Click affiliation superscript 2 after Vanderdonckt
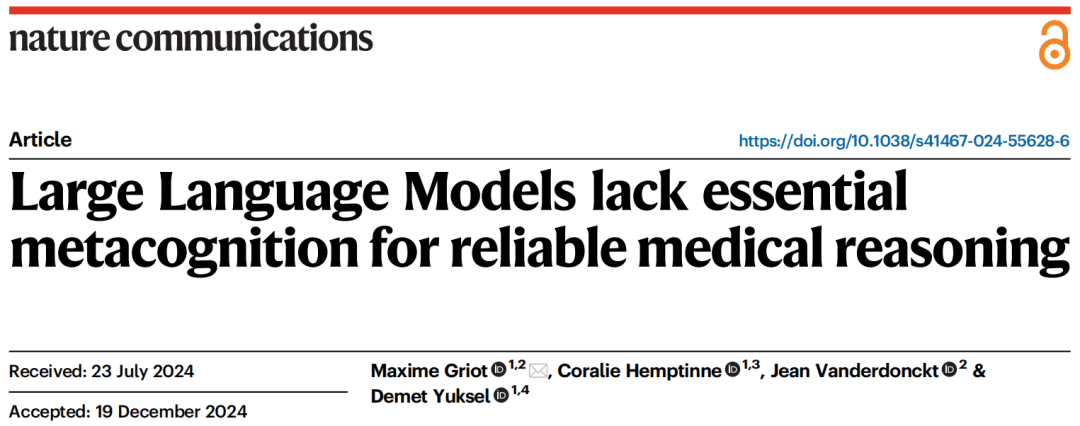Viewport: 1080px width, 426px height. [963, 367]
